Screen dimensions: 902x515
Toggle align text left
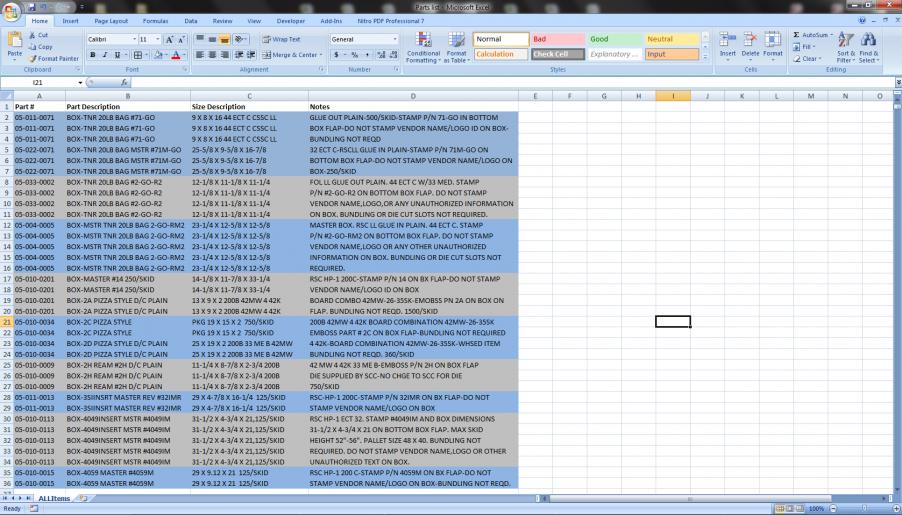tap(200, 55)
